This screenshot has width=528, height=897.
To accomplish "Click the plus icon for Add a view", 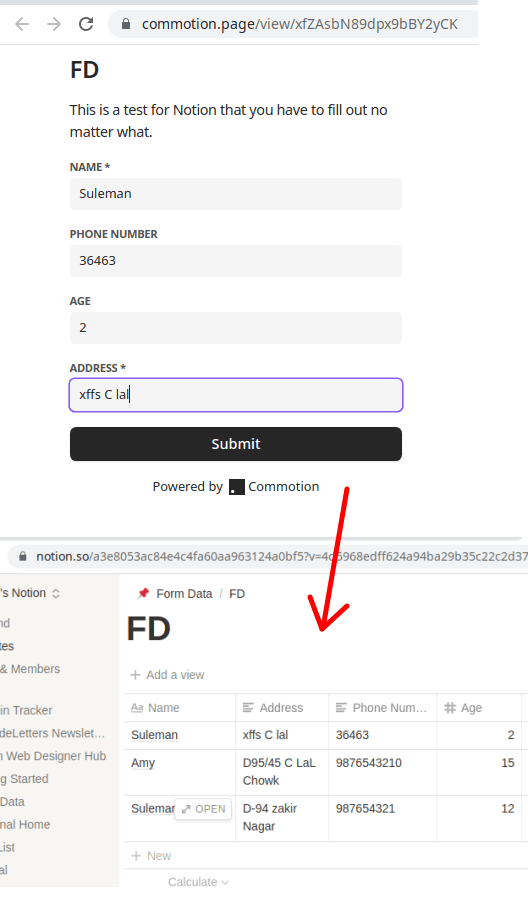I will (x=135, y=675).
